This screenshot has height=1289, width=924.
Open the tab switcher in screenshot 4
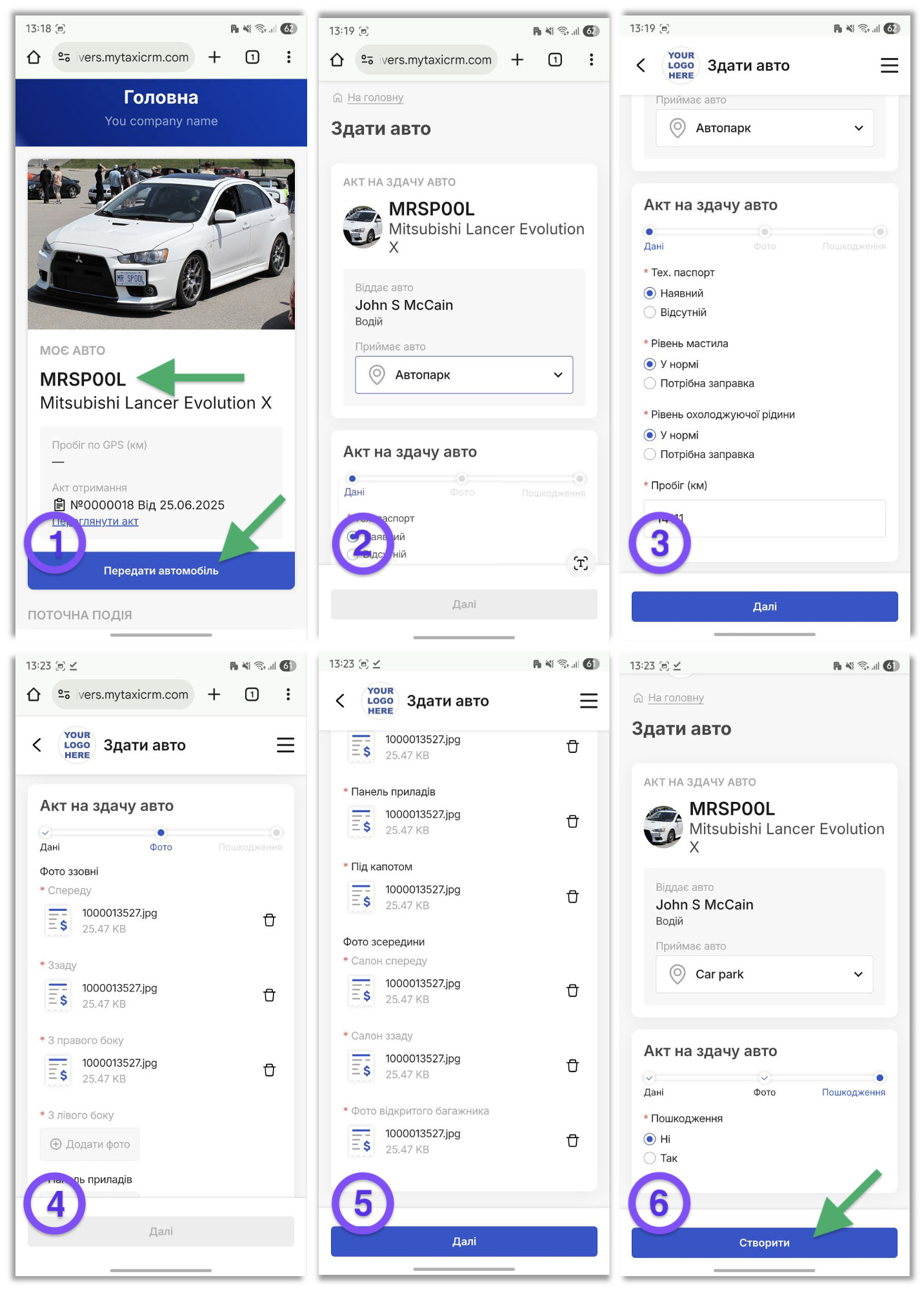pyautogui.click(x=252, y=694)
